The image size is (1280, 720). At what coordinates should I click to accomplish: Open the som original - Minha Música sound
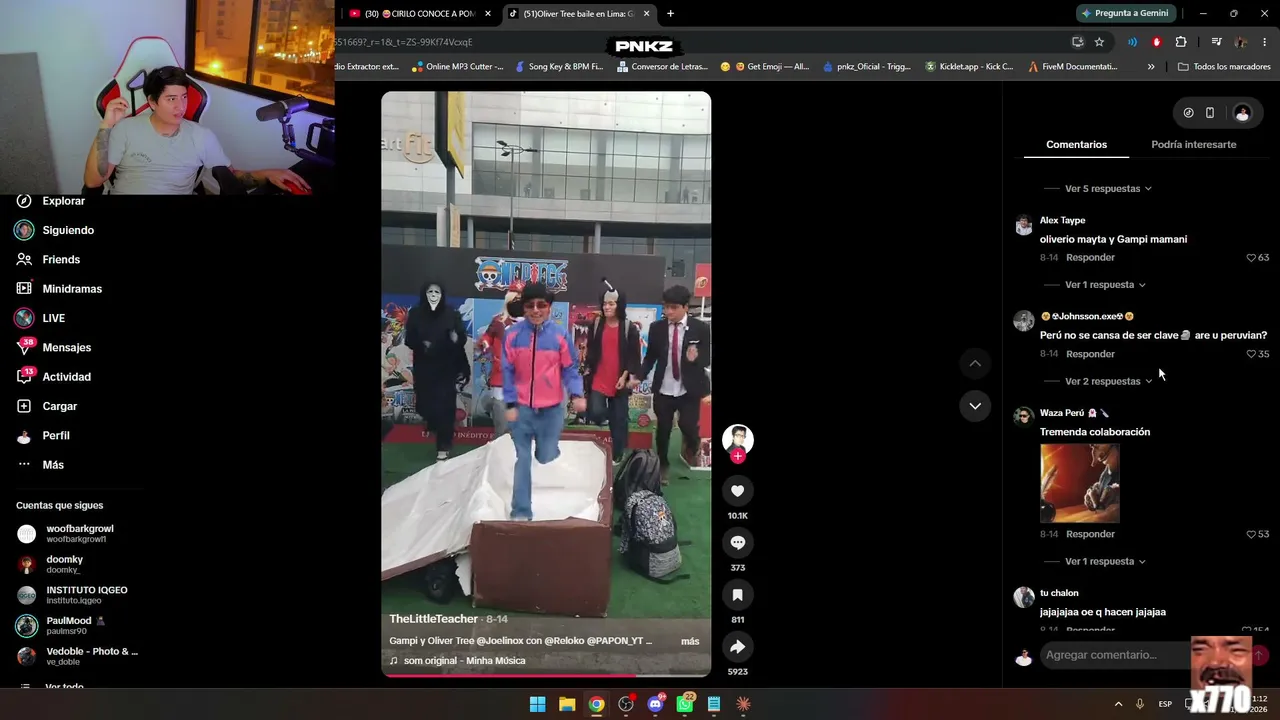pyautogui.click(x=464, y=661)
